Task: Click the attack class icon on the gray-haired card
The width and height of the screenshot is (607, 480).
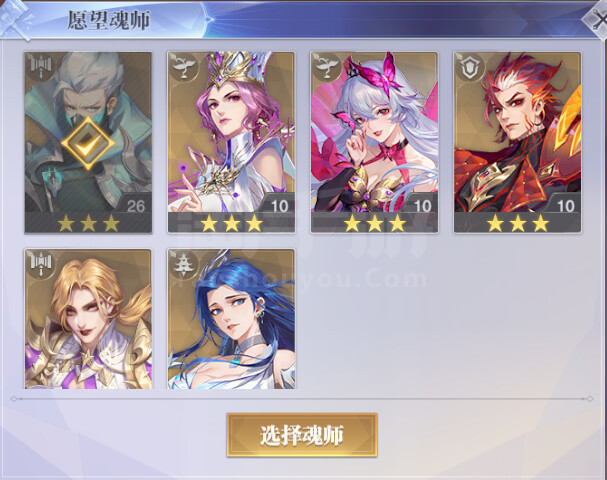Action: [41, 67]
